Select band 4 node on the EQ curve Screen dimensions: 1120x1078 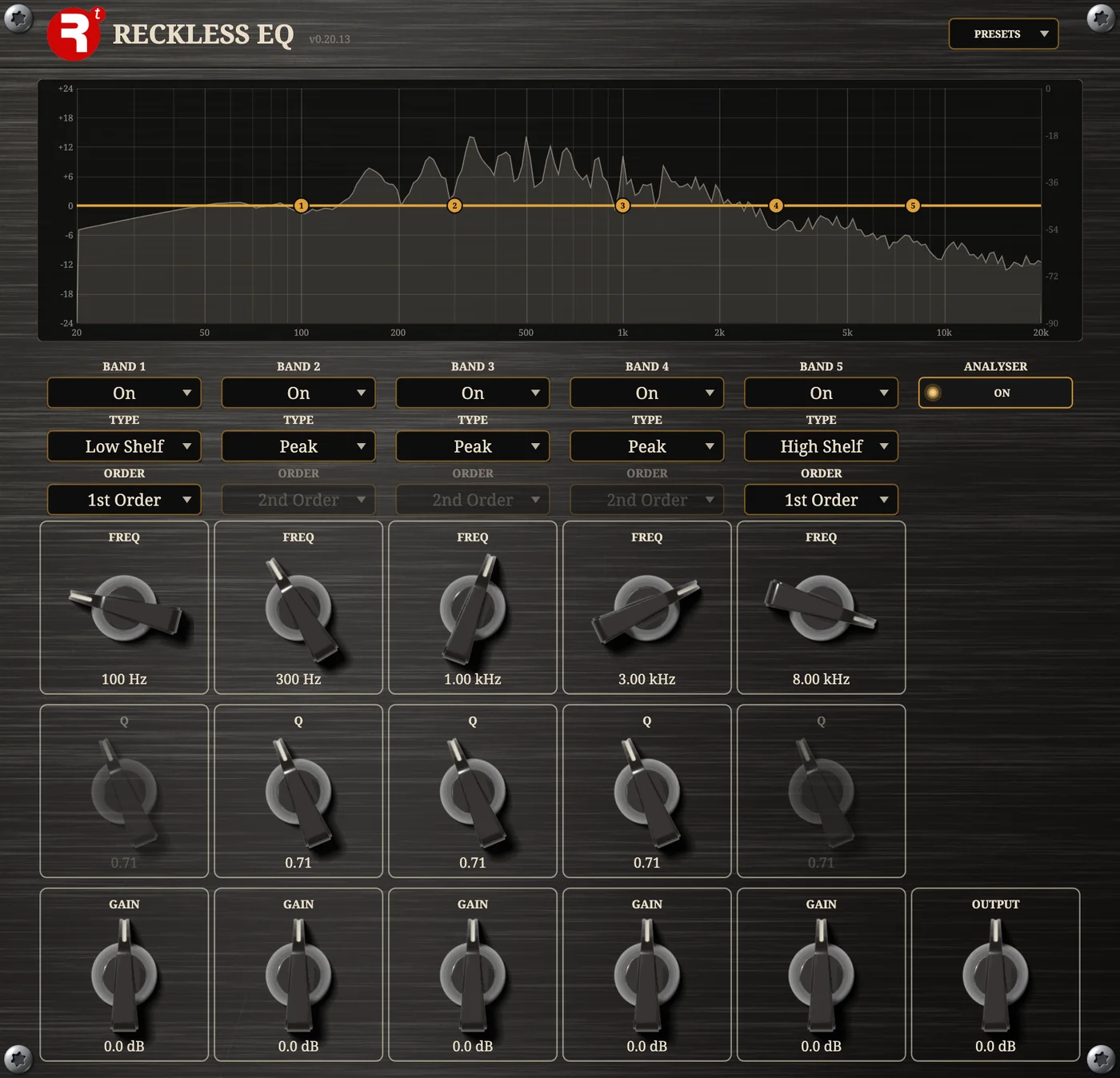pos(775,206)
